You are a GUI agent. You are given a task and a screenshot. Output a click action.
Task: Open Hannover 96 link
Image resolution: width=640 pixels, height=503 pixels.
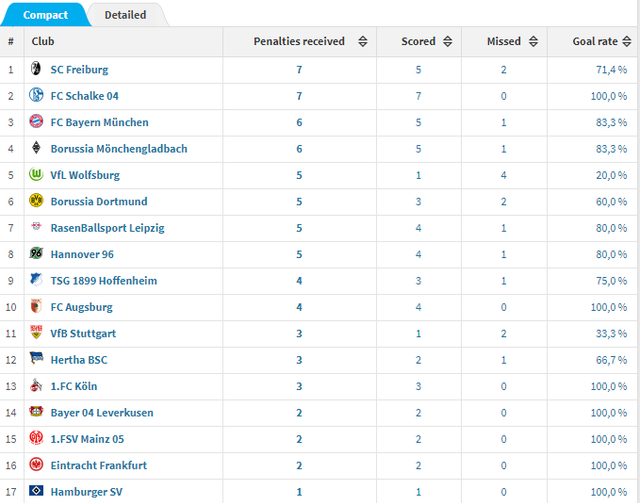click(x=82, y=254)
